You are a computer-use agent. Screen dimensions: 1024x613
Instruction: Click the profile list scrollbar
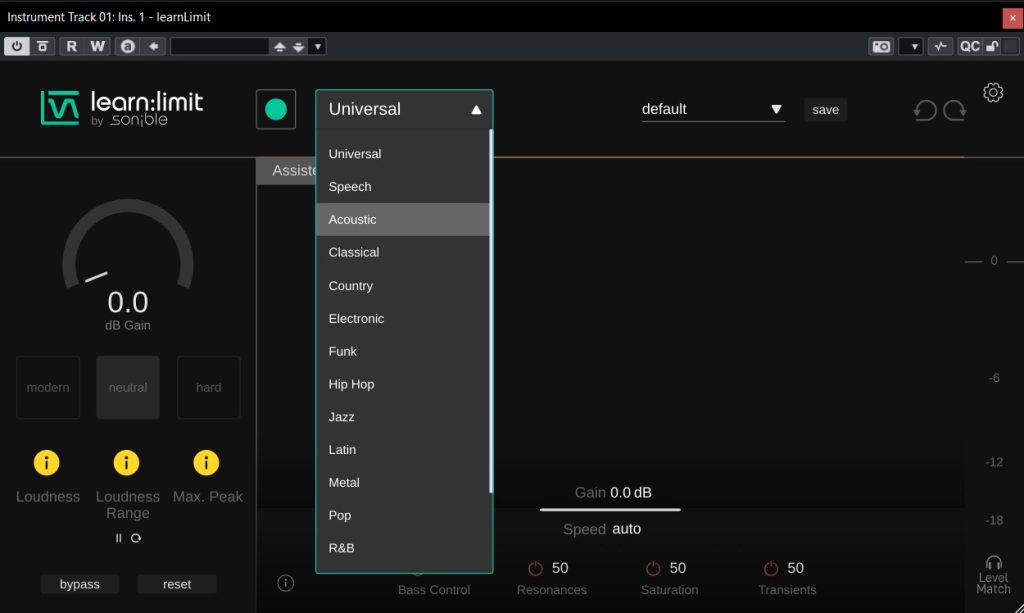(490, 311)
